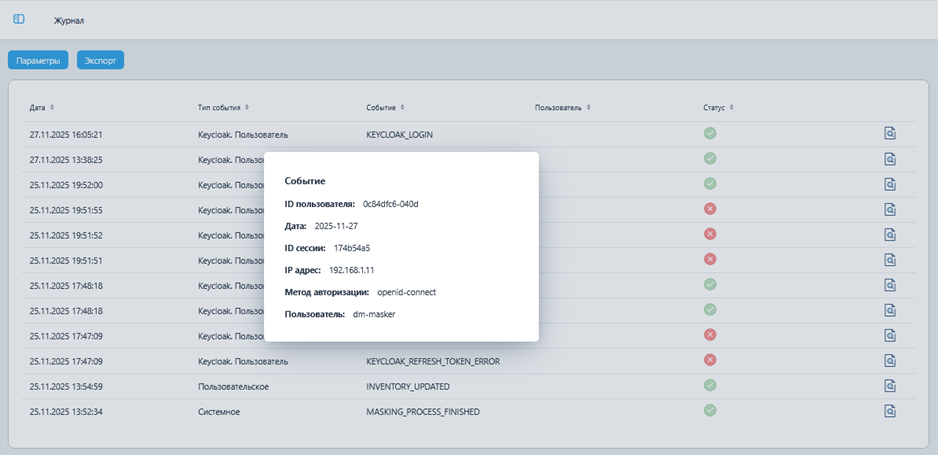Image resolution: width=938 pixels, height=455 pixels.
Task: Click green success status of KEYCLOAK_LOGIN row
Action: pyautogui.click(x=710, y=133)
